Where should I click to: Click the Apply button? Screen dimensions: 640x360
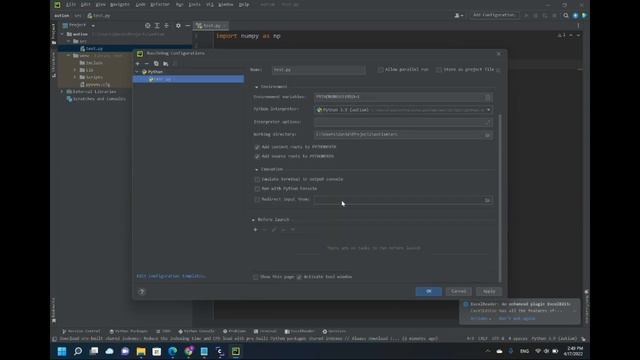click(x=489, y=291)
